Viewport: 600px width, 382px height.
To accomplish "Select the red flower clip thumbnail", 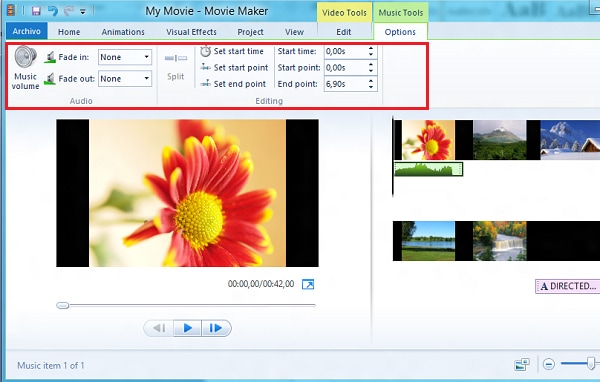I will click(x=428, y=140).
